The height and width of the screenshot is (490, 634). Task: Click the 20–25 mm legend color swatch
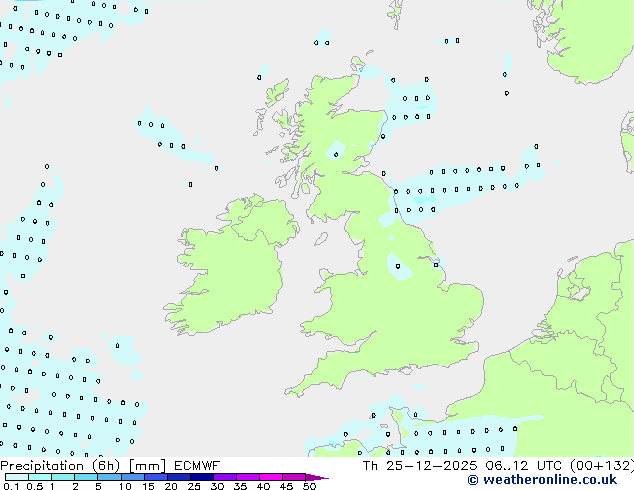click(x=178, y=477)
